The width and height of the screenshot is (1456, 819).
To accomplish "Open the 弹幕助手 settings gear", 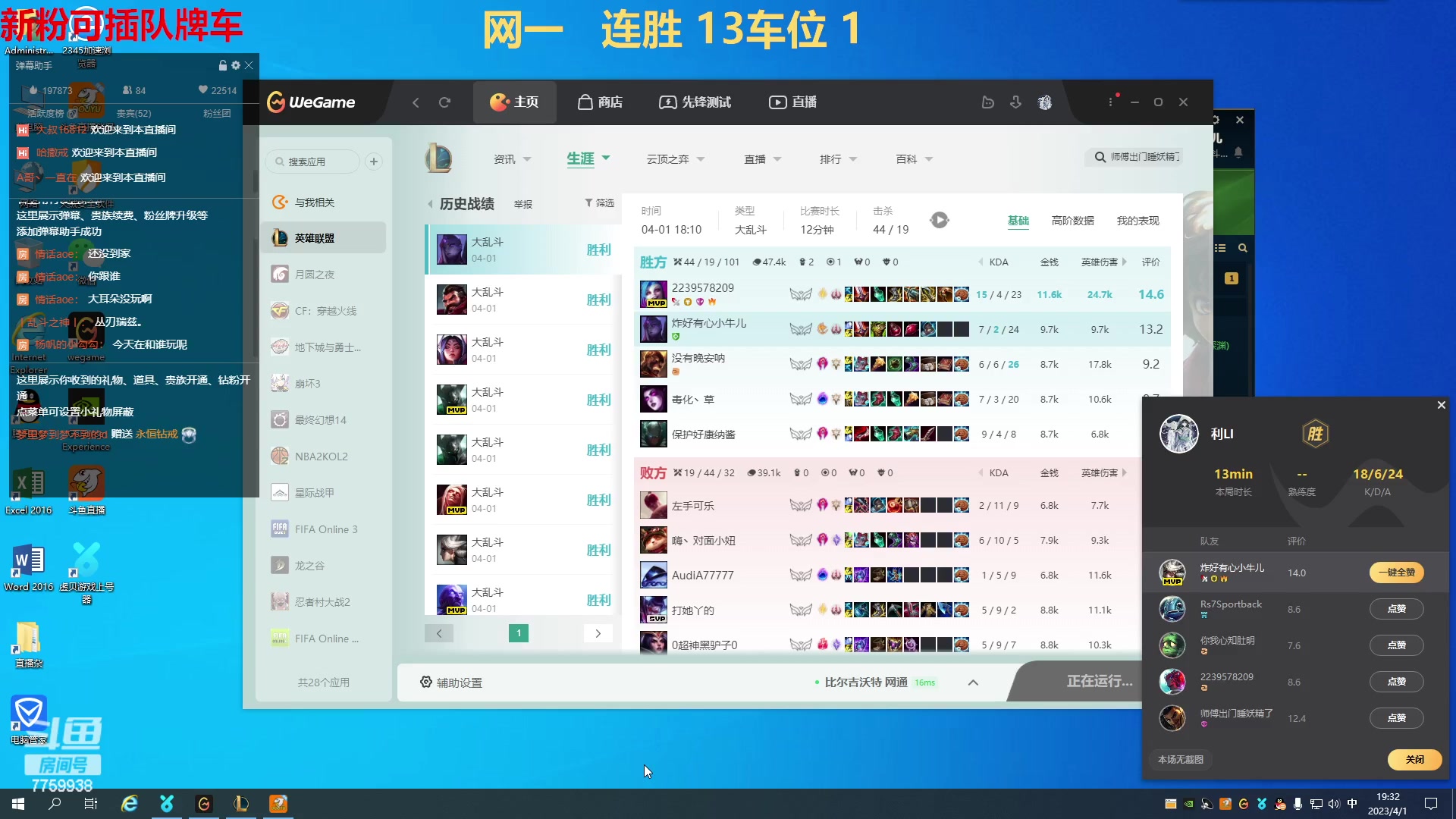I will point(236,65).
